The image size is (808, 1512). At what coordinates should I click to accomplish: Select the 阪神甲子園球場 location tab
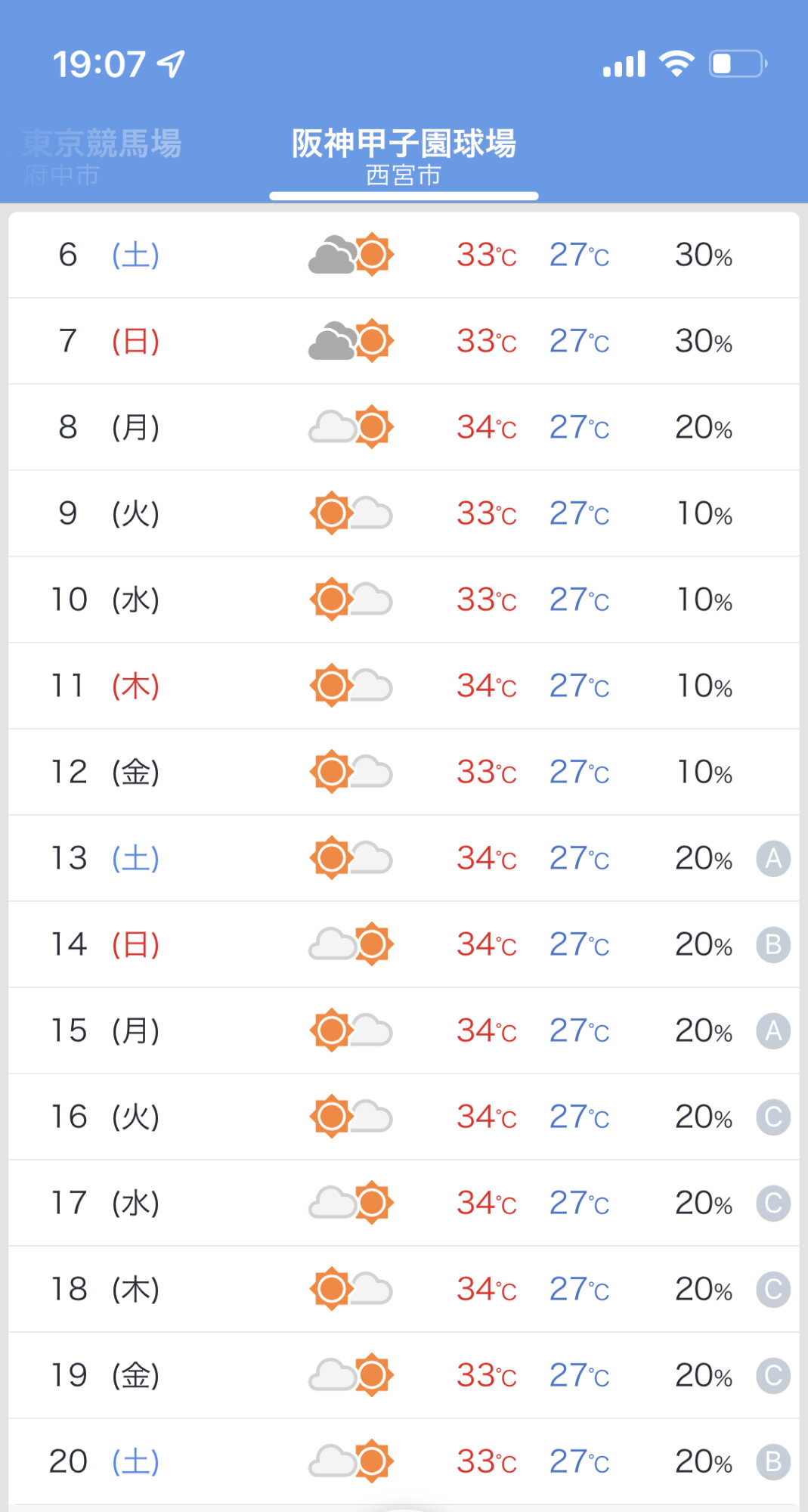pyautogui.click(x=404, y=156)
